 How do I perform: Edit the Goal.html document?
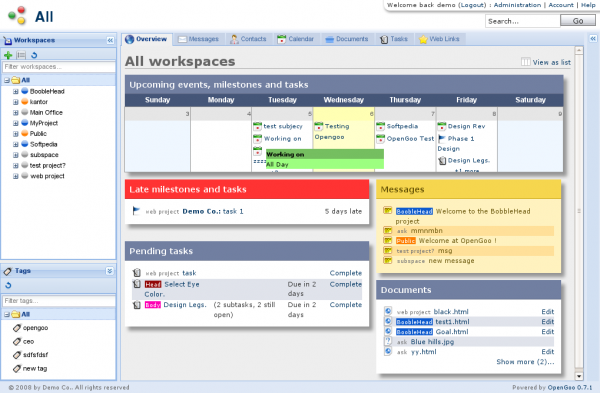click(x=548, y=332)
